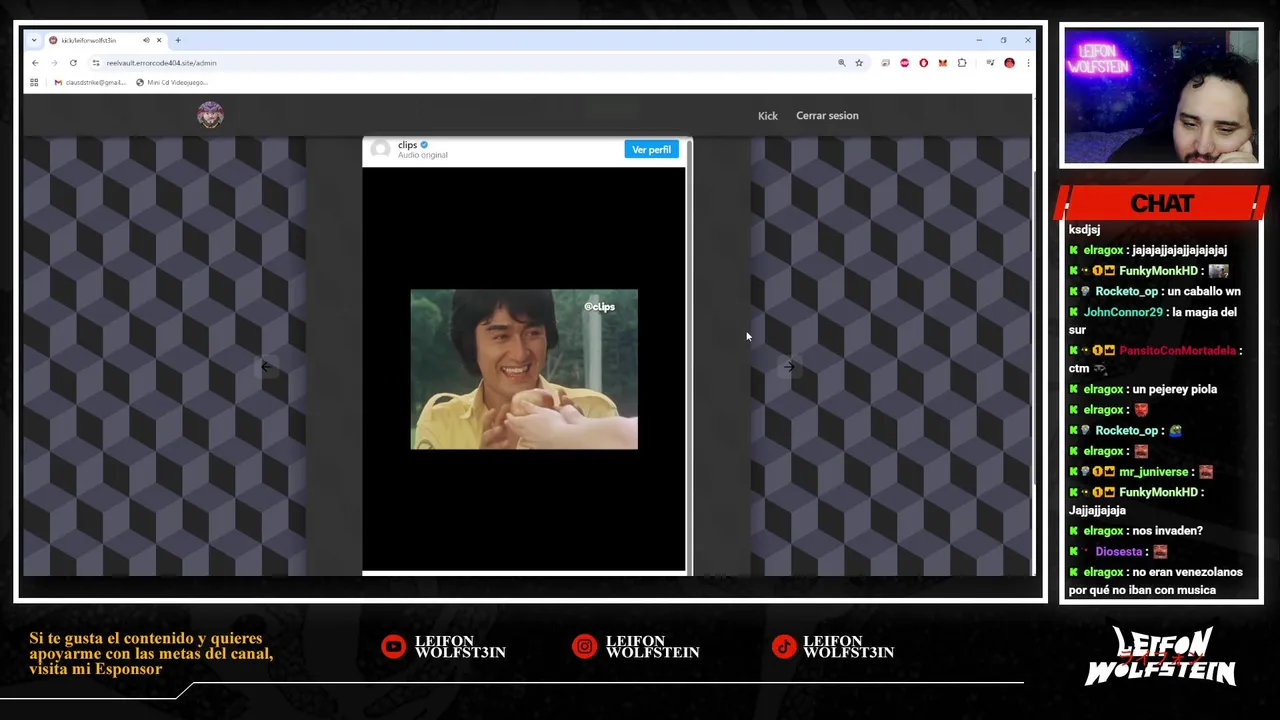
Task: Open the tab search dropdown in Chrome
Action: pos(34,40)
